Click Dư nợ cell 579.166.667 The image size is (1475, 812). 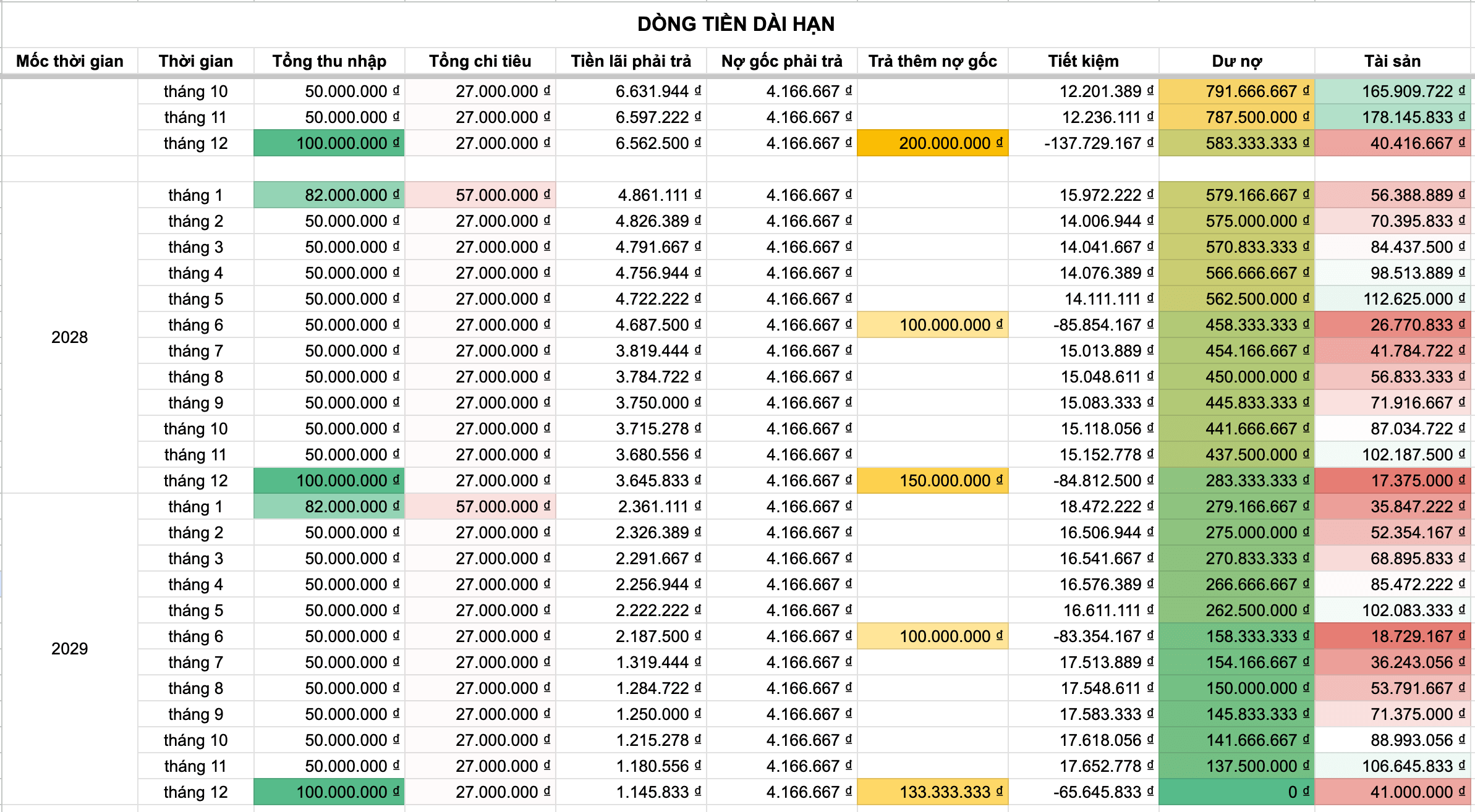(x=1237, y=195)
